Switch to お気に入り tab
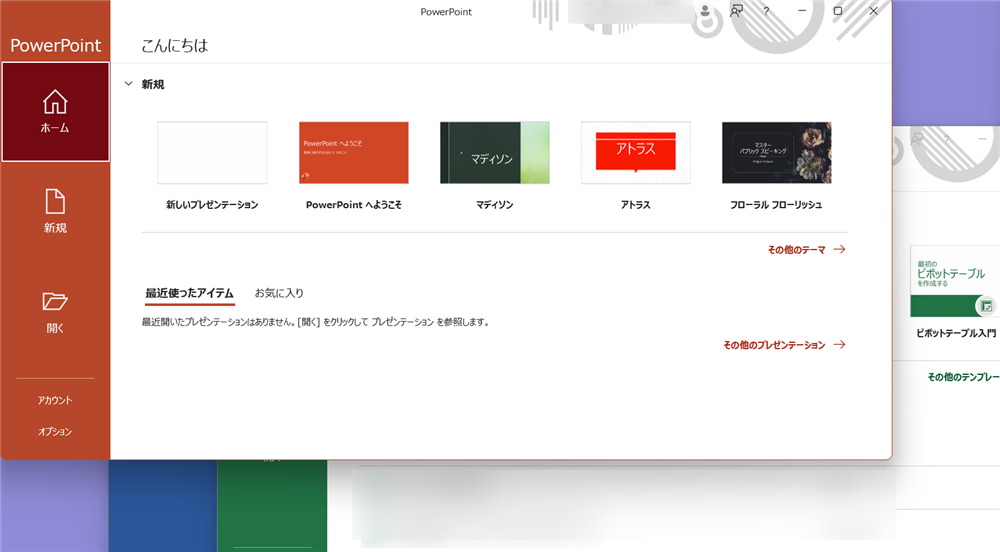Viewport: 1000px width, 552px height. tap(279, 293)
